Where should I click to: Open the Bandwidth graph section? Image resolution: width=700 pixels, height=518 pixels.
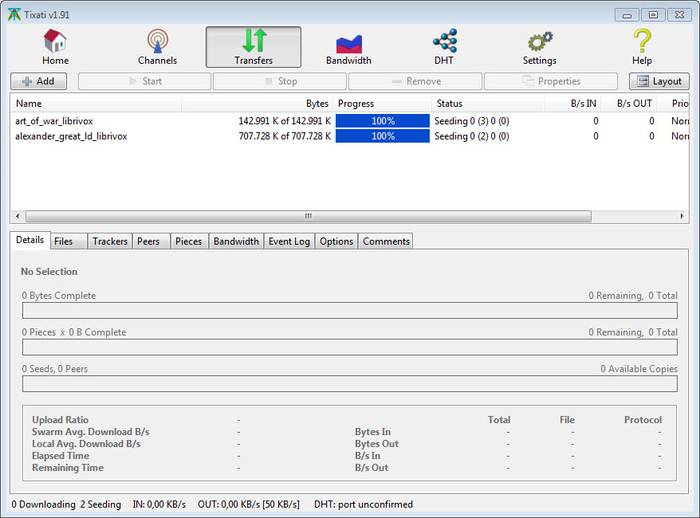coord(348,47)
